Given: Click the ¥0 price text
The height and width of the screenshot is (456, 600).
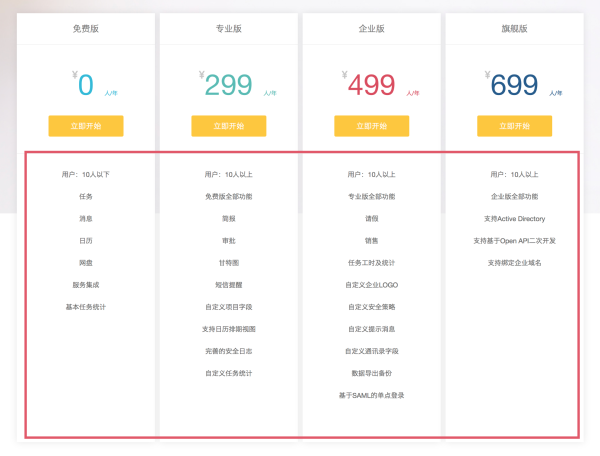Looking at the screenshot, I should tap(83, 84).
